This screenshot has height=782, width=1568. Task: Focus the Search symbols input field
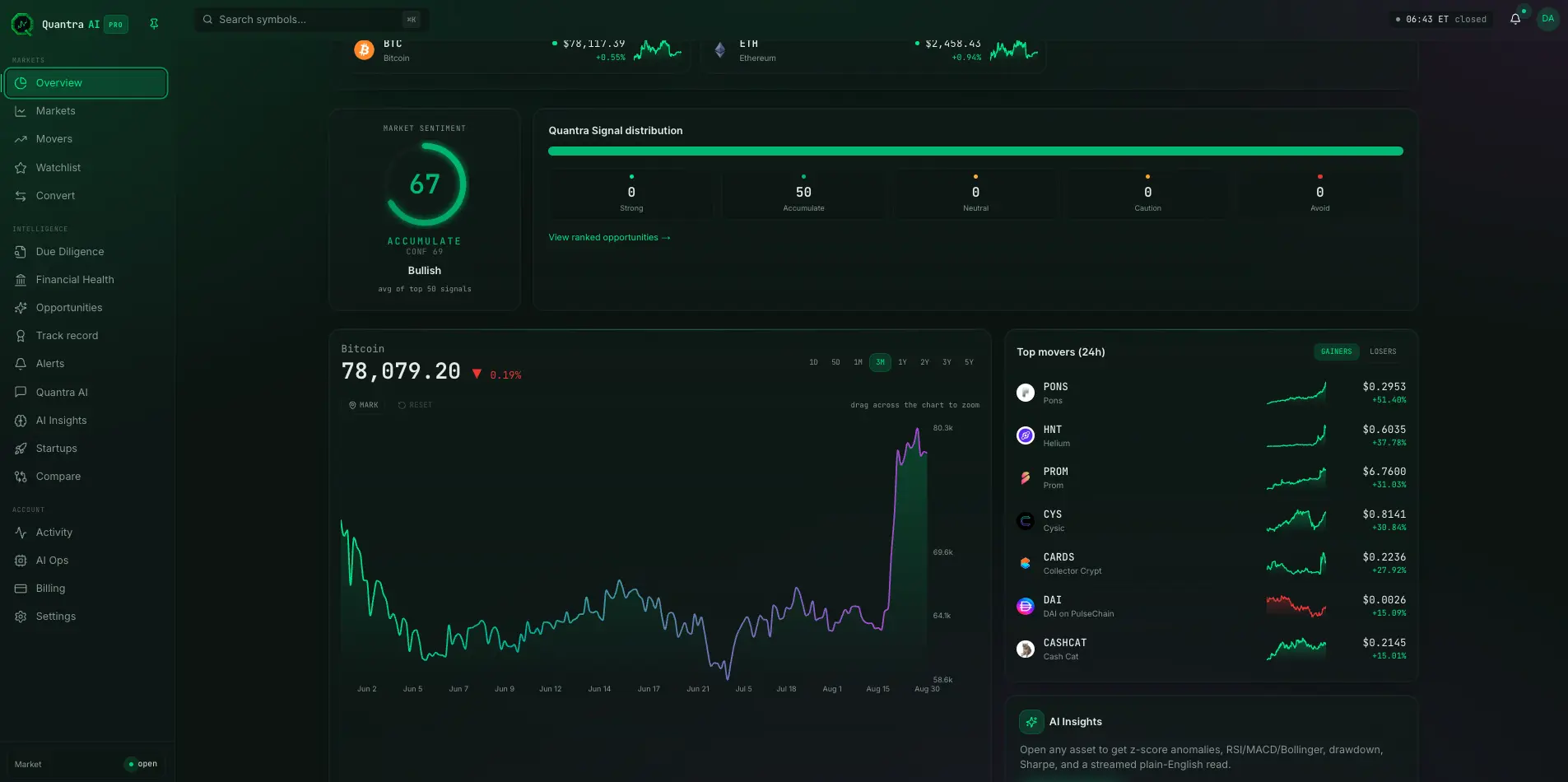tap(311, 20)
